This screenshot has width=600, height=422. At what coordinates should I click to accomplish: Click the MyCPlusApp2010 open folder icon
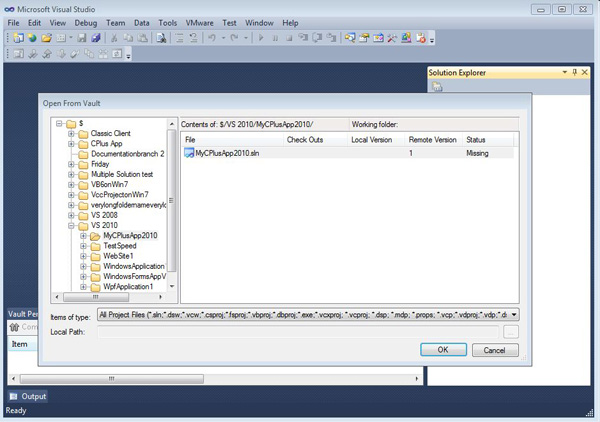95,235
